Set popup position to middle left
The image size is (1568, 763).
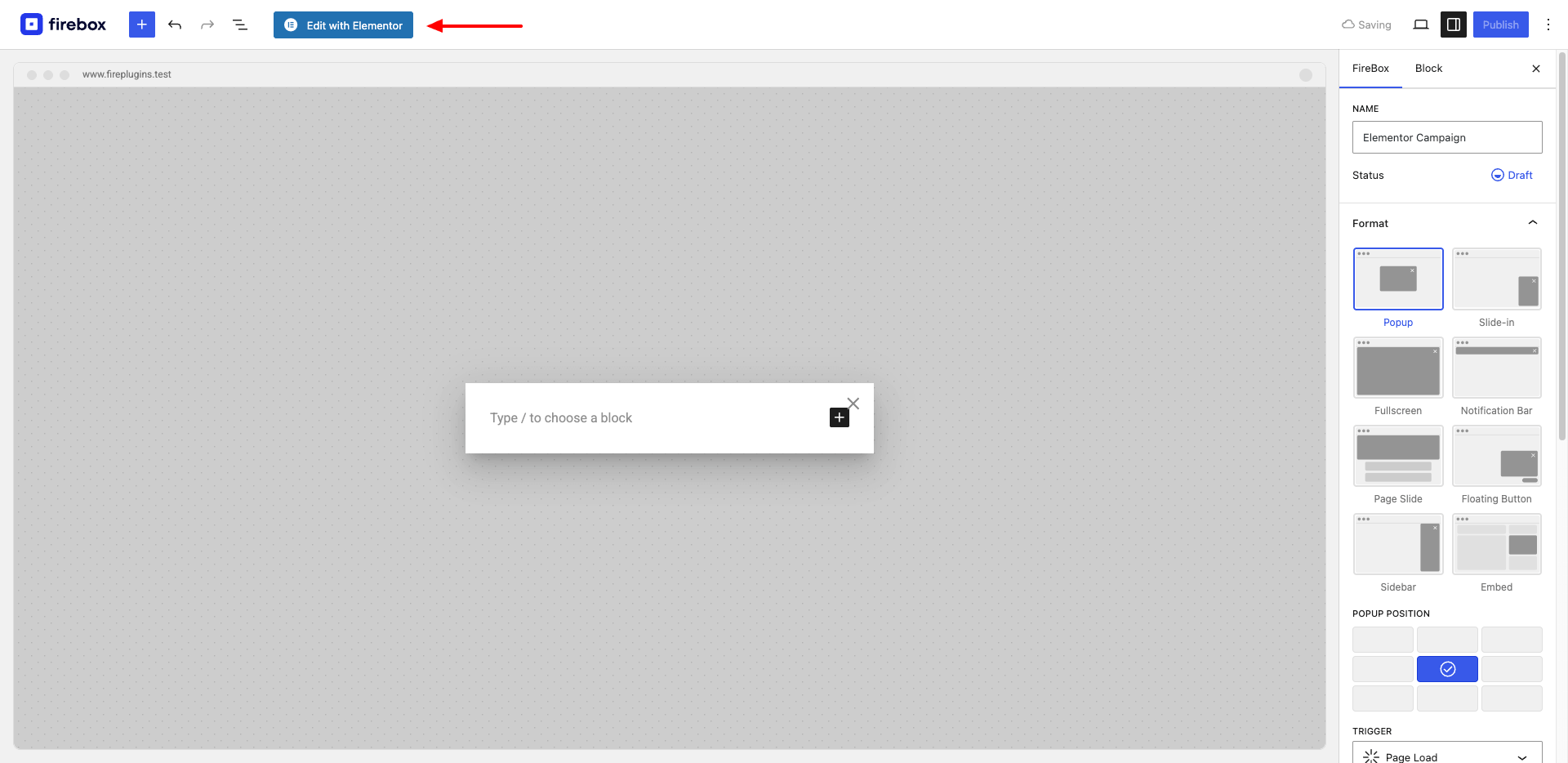coord(1383,669)
